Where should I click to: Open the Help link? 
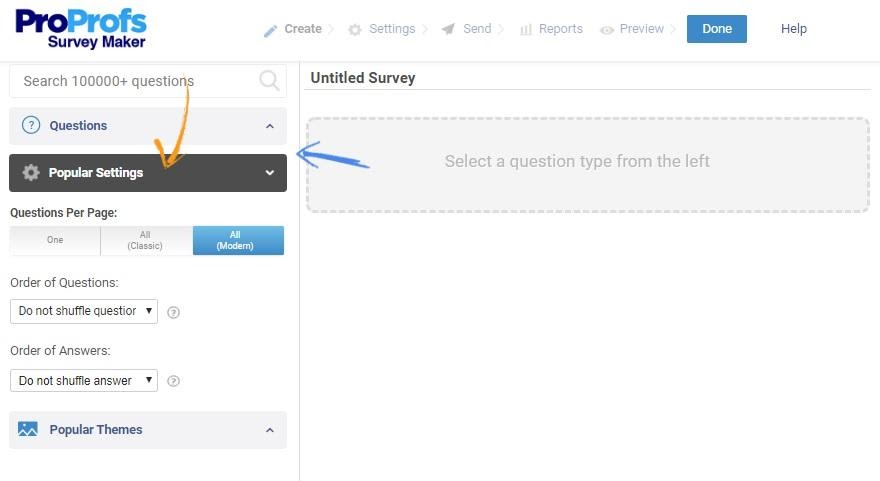(x=794, y=29)
